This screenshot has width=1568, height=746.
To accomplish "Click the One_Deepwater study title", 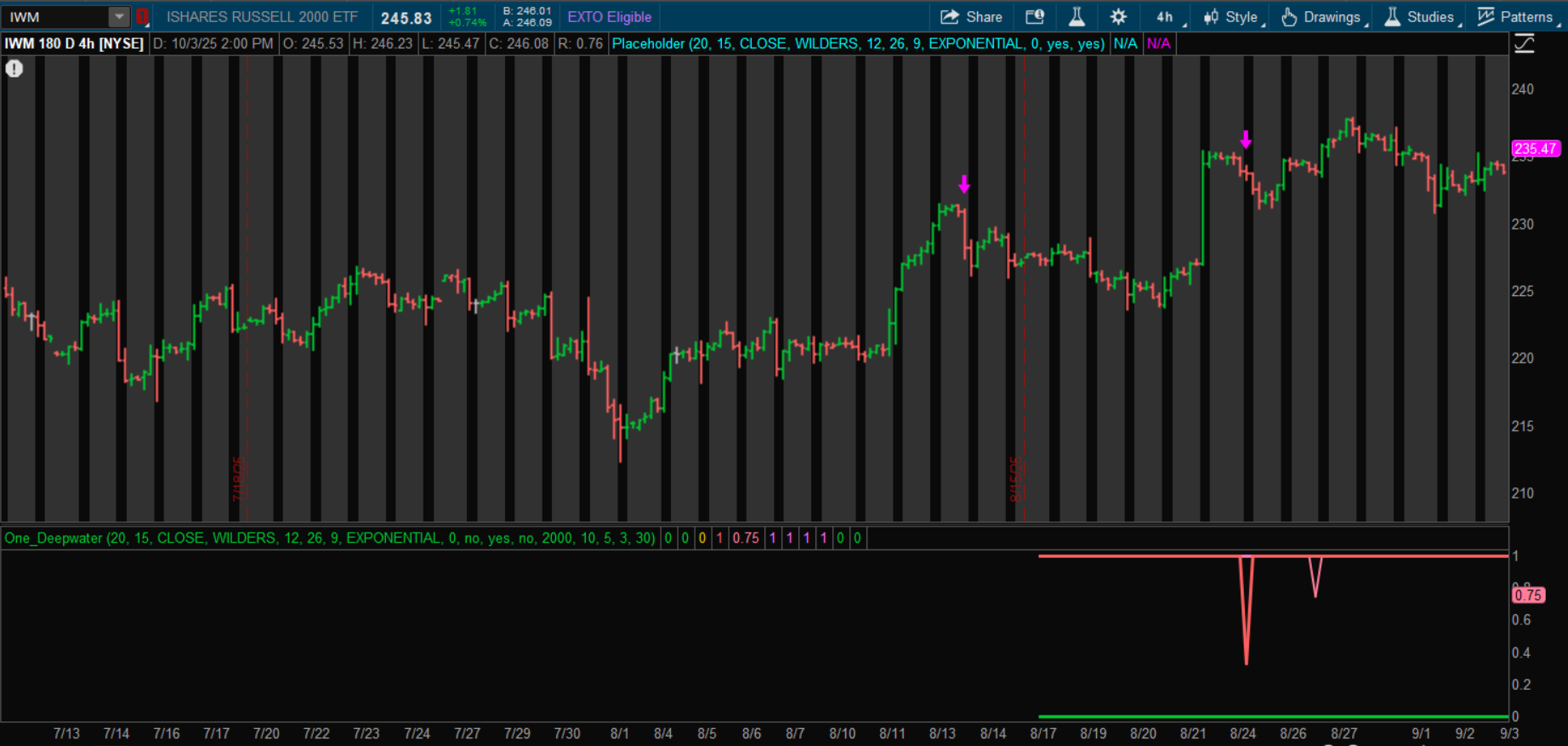I will [329, 538].
